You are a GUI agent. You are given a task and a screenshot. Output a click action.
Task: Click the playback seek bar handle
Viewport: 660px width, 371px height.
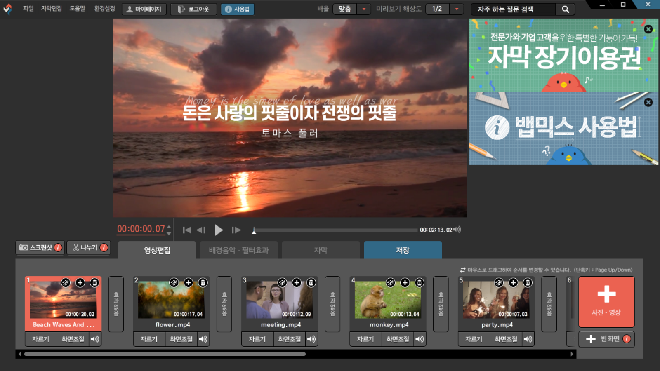click(254, 230)
